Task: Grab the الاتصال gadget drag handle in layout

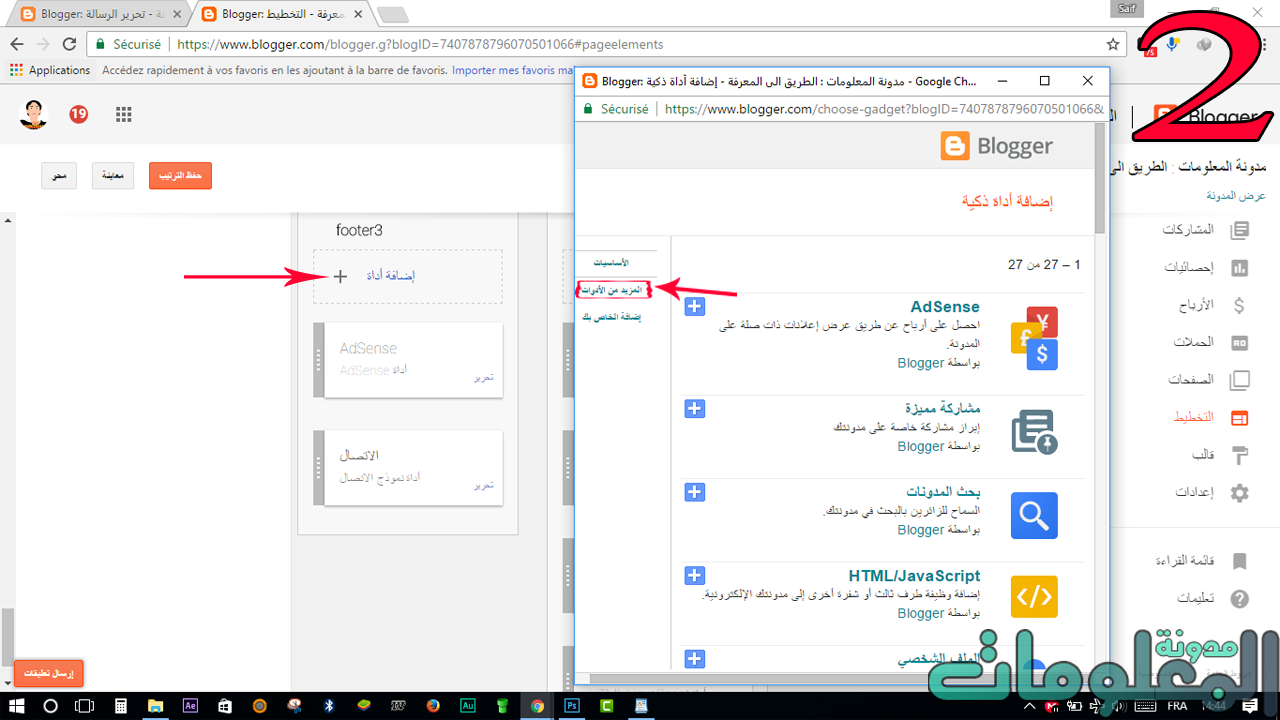Action: coord(319,466)
